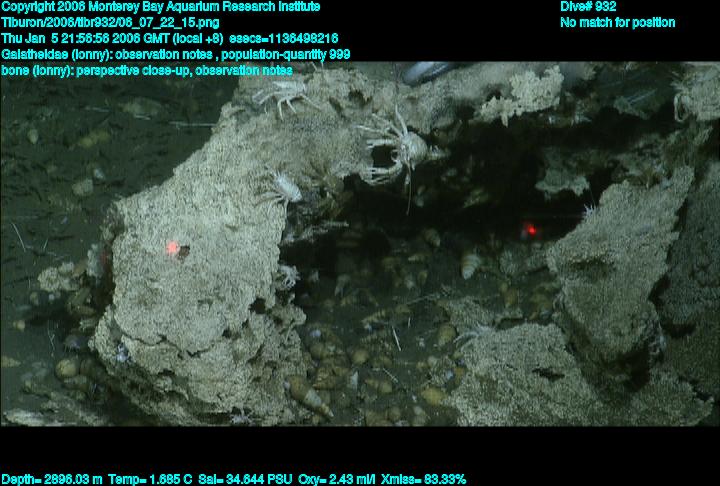The height and width of the screenshot is (486, 720).
Task: Click the Dive# 932 label
Action: (x=588, y=7)
